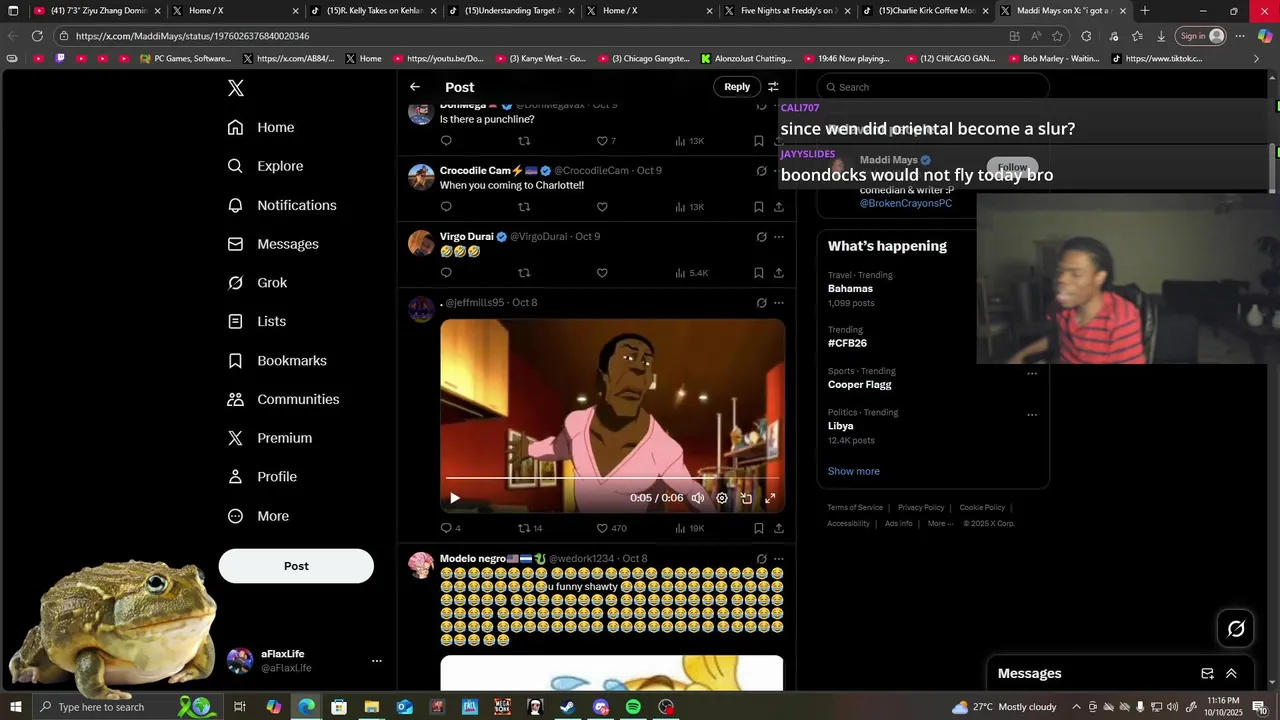Image resolution: width=1280 pixels, height=720 pixels.
Task: Reply to Crocodile Cam's comment
Action: click(x=446, y=207)
